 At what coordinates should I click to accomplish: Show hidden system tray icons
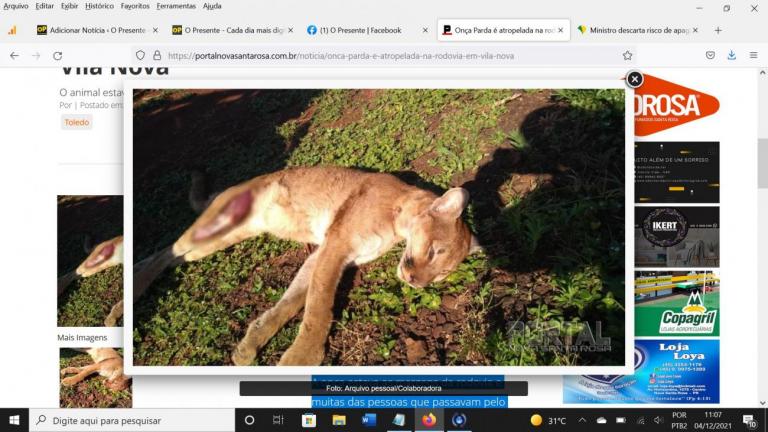[582, 420]
